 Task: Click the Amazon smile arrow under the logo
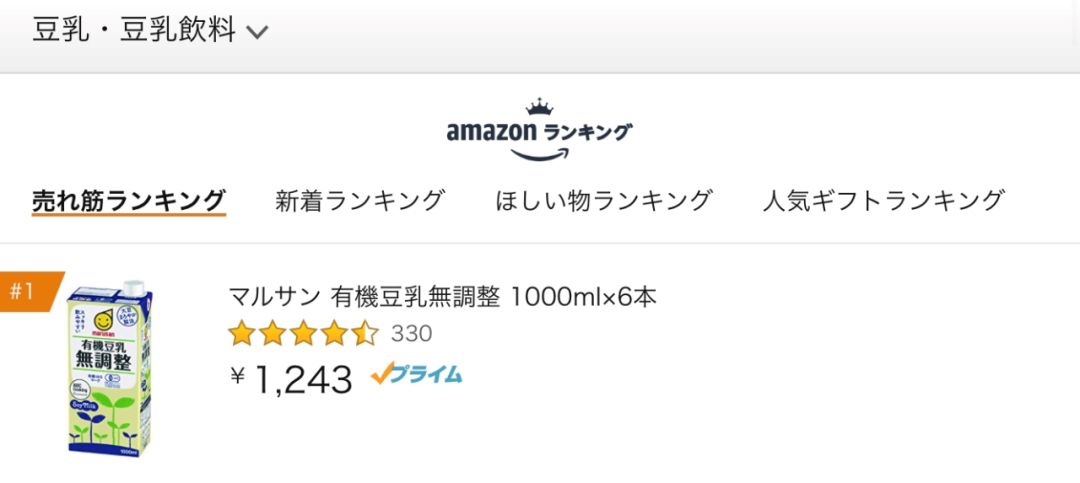click(539, 154)
